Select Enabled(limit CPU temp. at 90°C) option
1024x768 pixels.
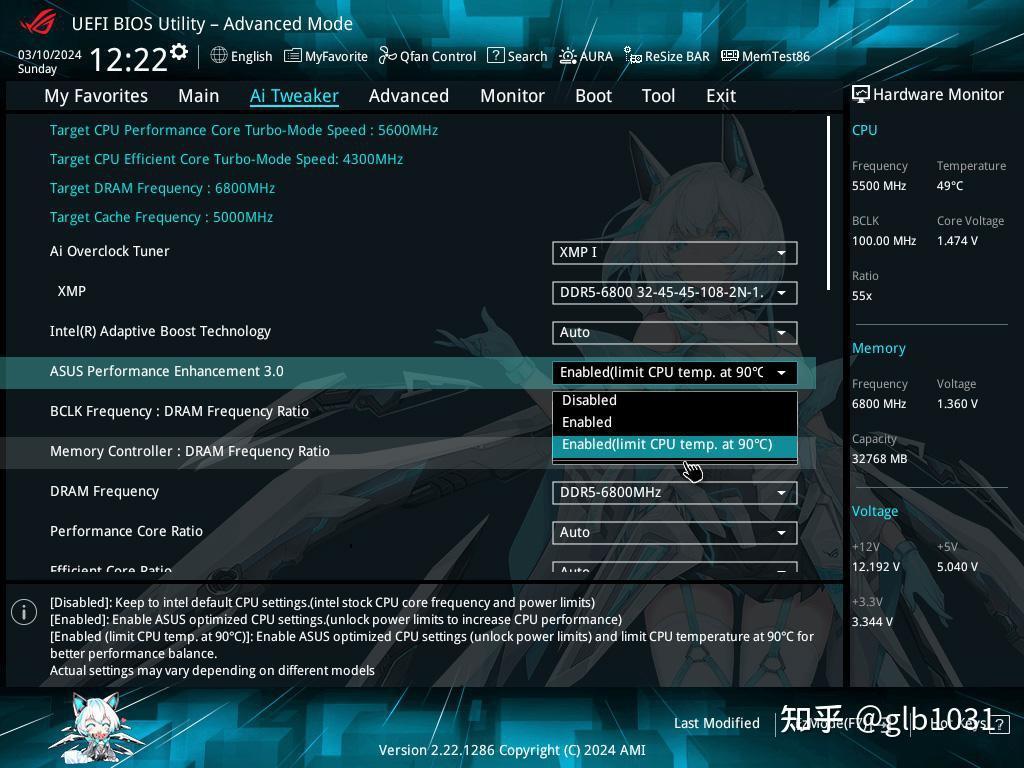[x=675, y=445]
